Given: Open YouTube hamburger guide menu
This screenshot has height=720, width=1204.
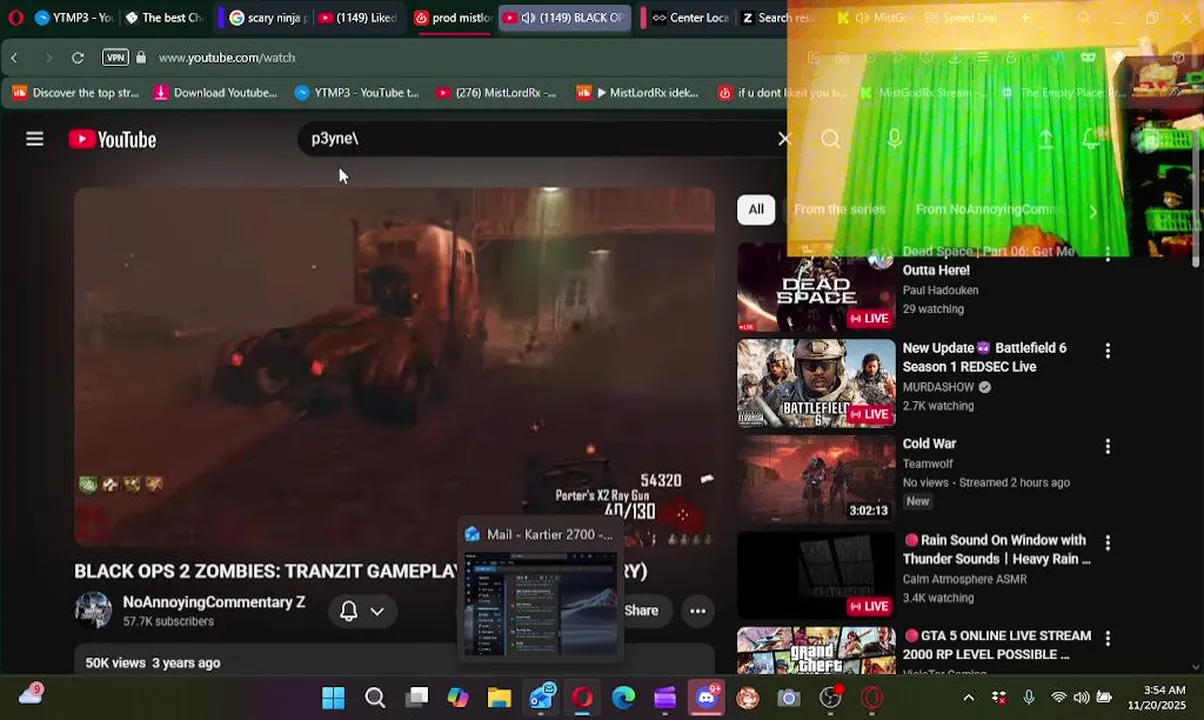Looking at the screenshot, I should click(35, 139).
